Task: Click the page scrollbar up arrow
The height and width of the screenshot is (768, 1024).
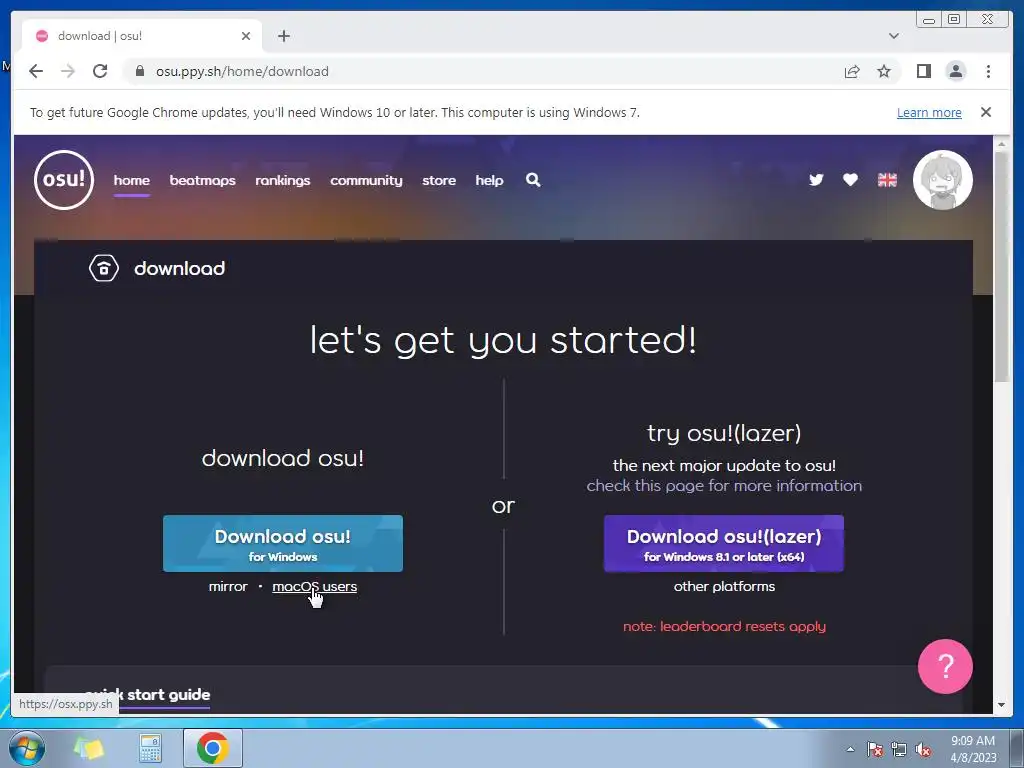Action: [1001, 144]
